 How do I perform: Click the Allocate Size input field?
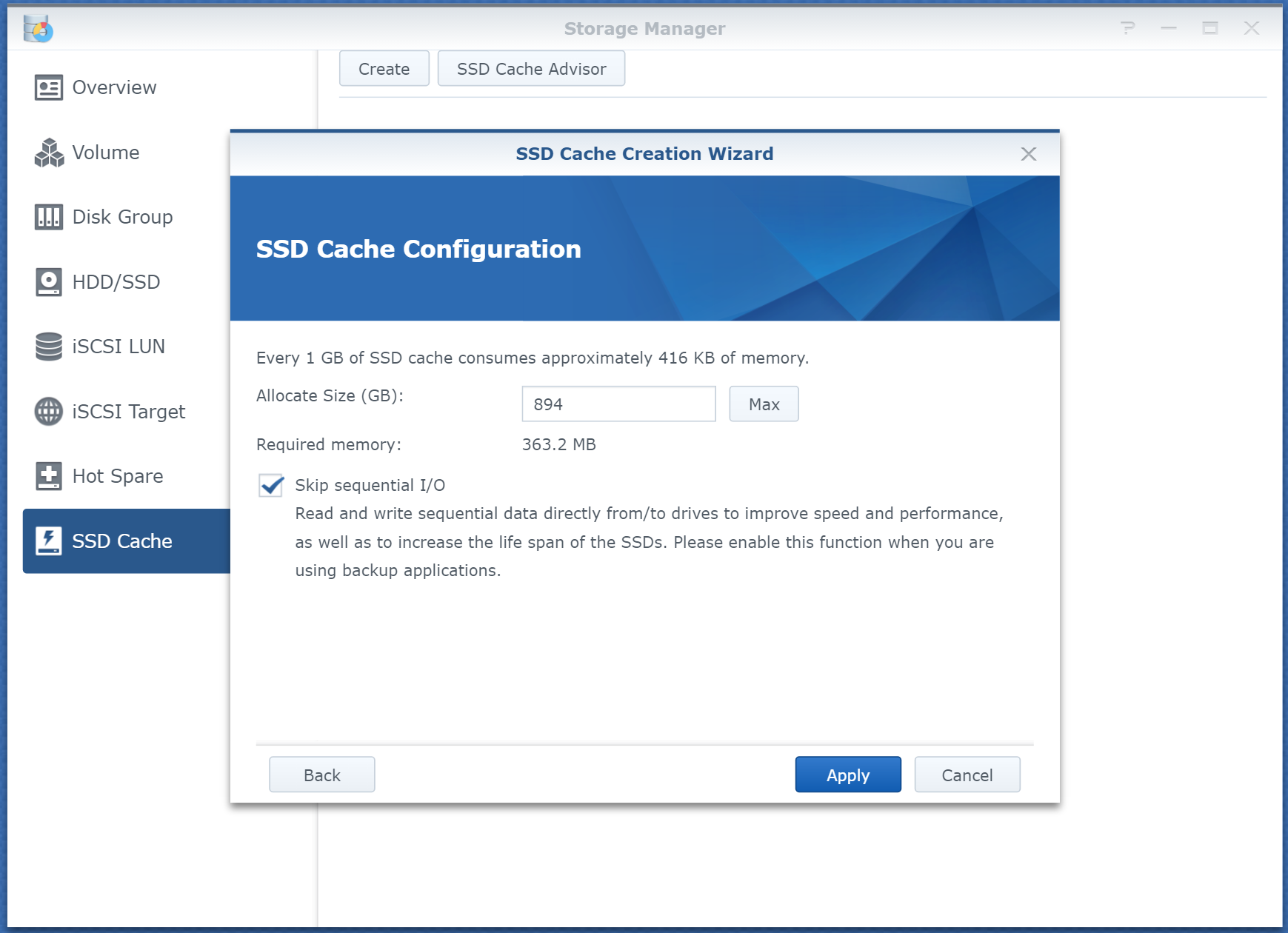(618, 404)
